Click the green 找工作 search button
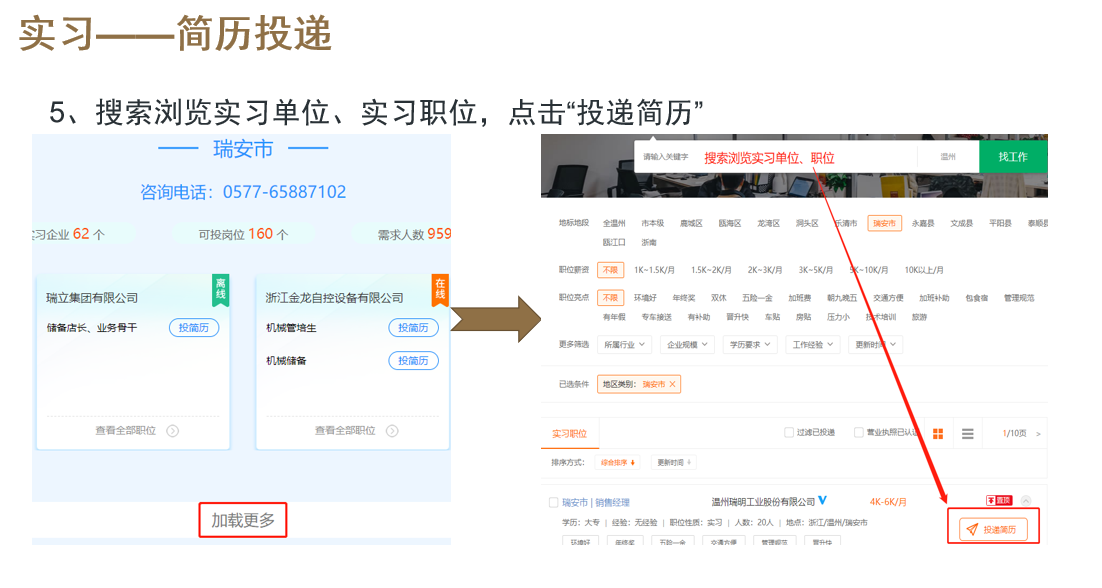1102x588 pixels. 1013,157
